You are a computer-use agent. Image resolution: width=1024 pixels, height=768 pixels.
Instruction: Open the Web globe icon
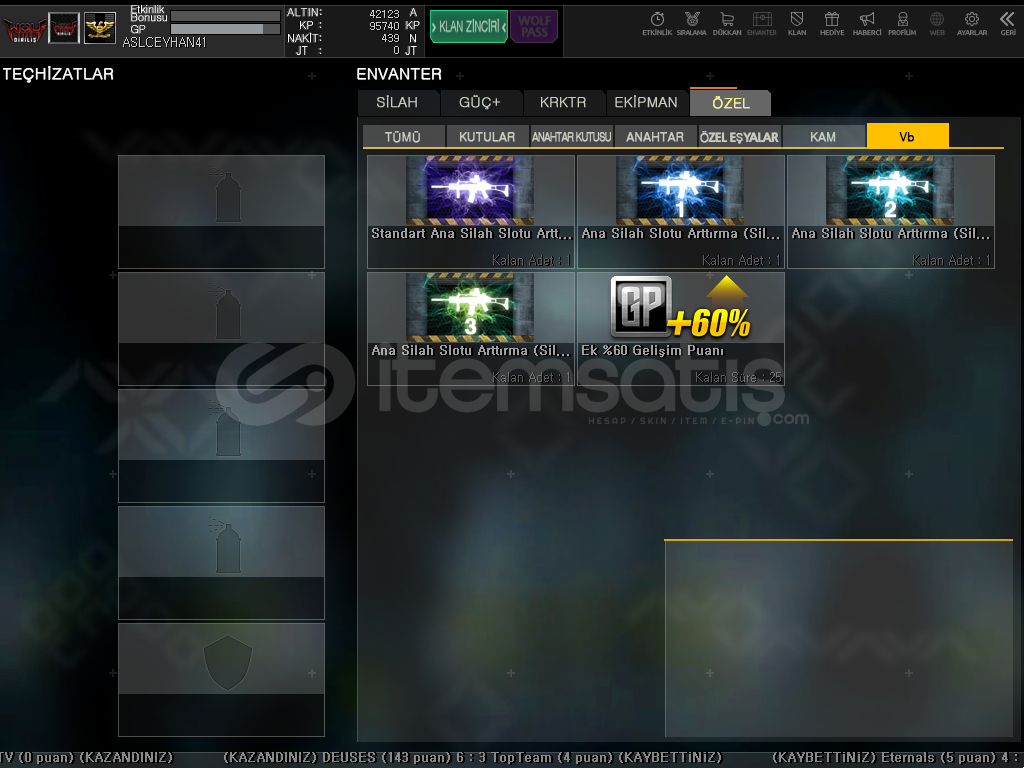click(x=937, y=24)
